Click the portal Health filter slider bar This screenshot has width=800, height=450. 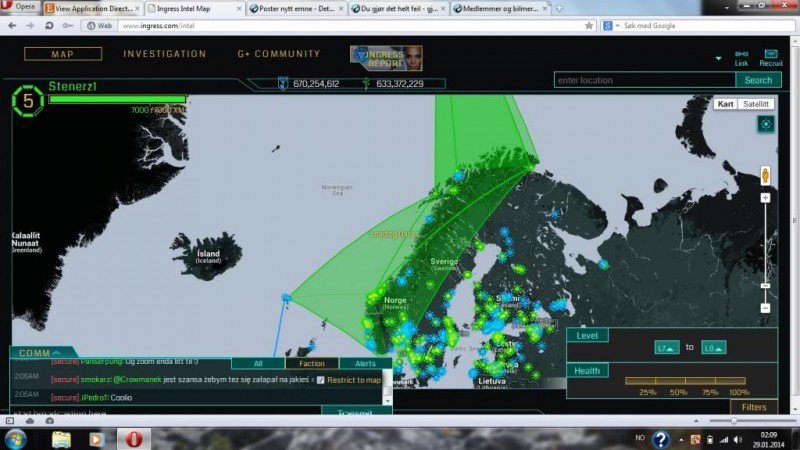(x=685, y=381)
